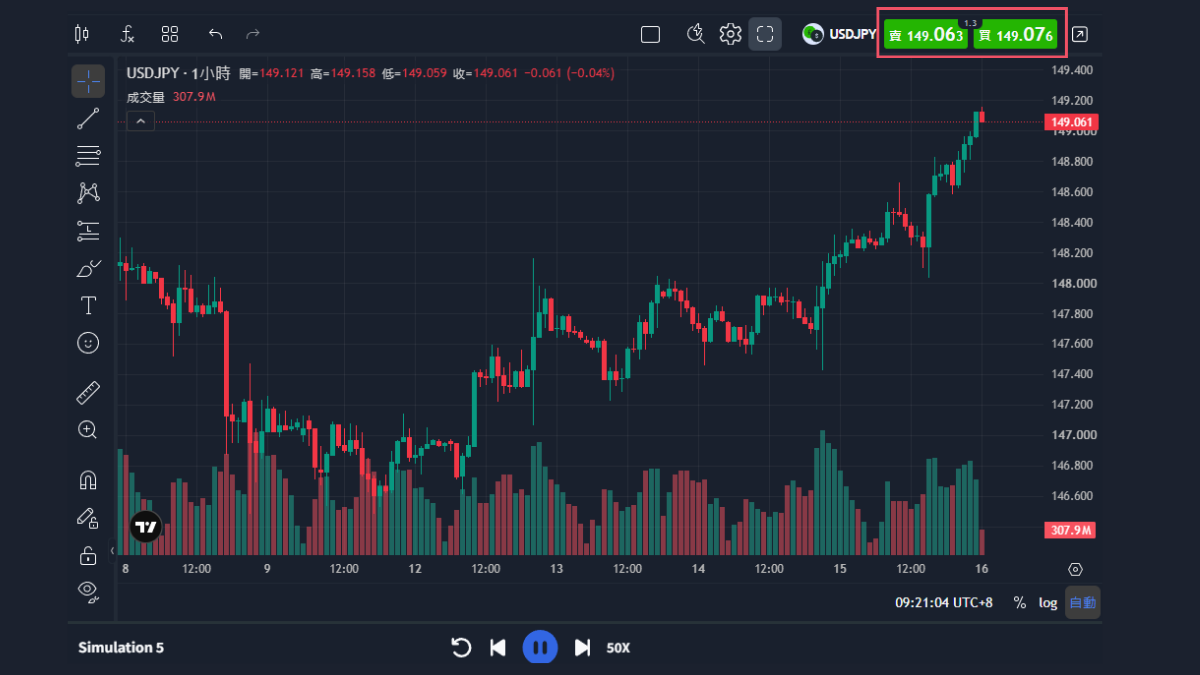Select the brush drawing tool
Image resolution: width=1200 pixels, height=675 pixels.
click(88, 268)
